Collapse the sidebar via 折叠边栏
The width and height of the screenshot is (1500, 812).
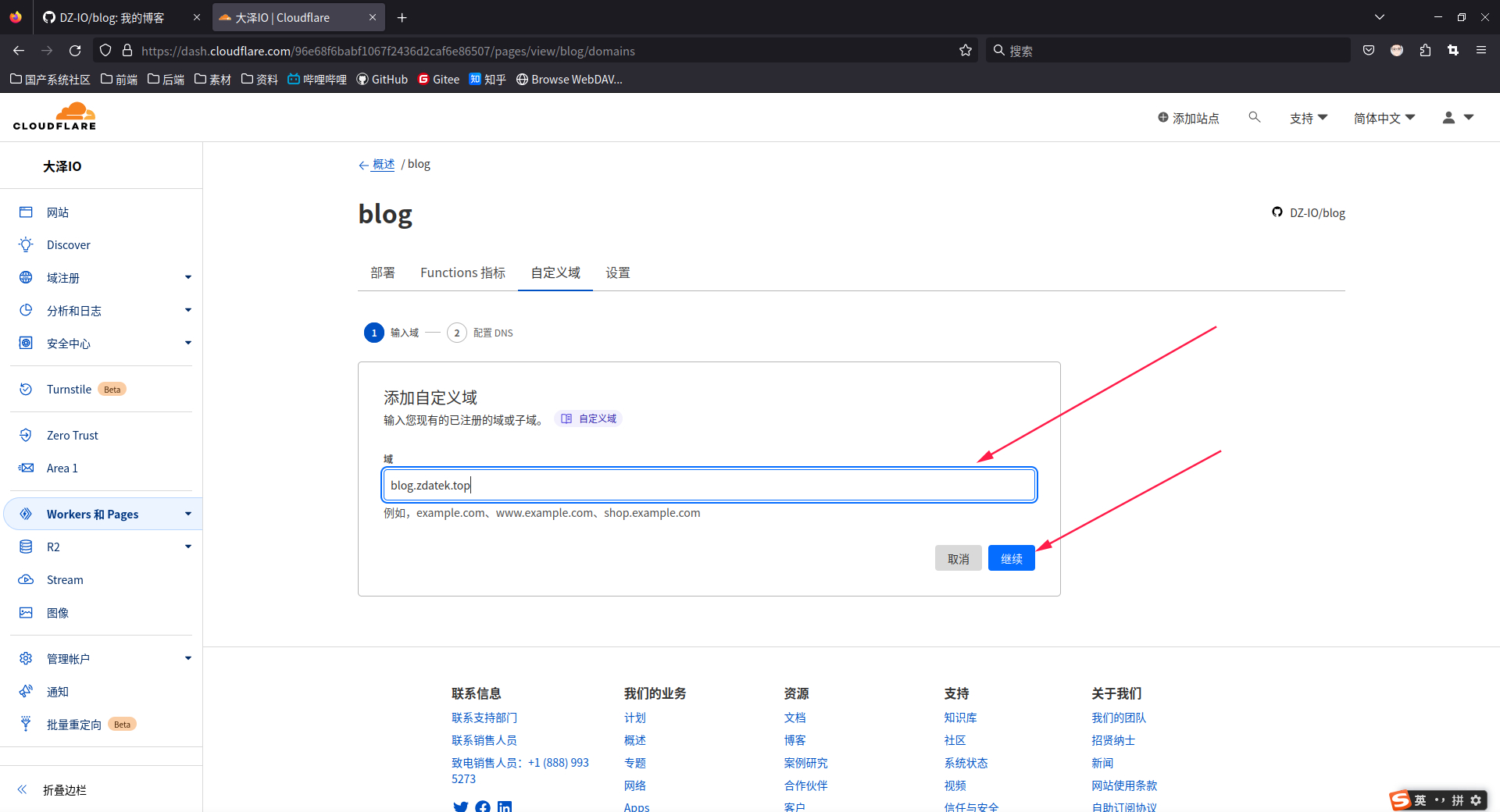[x=64, y=789]
